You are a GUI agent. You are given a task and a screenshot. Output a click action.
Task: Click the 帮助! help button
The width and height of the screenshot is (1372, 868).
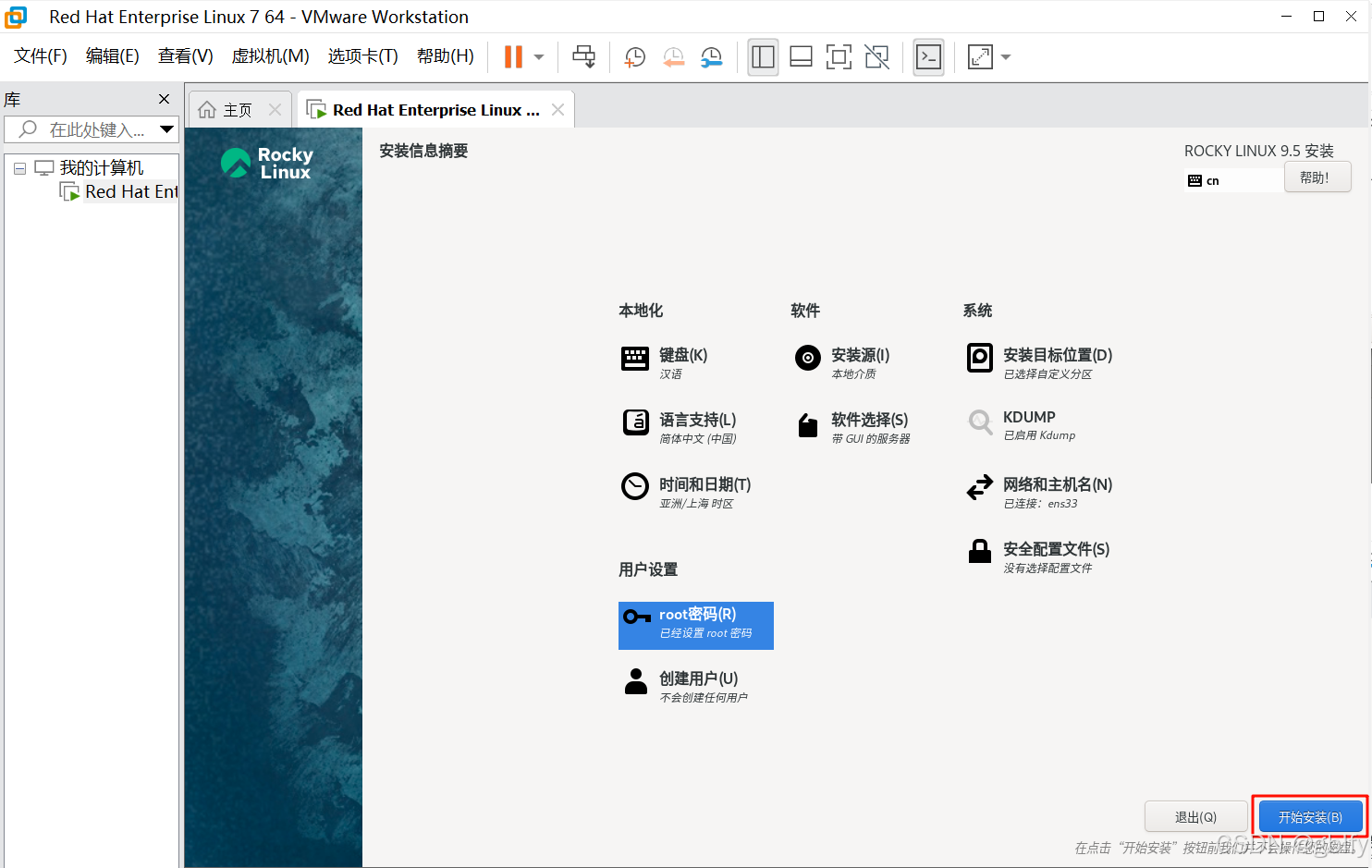click(x=1317, y=177)
